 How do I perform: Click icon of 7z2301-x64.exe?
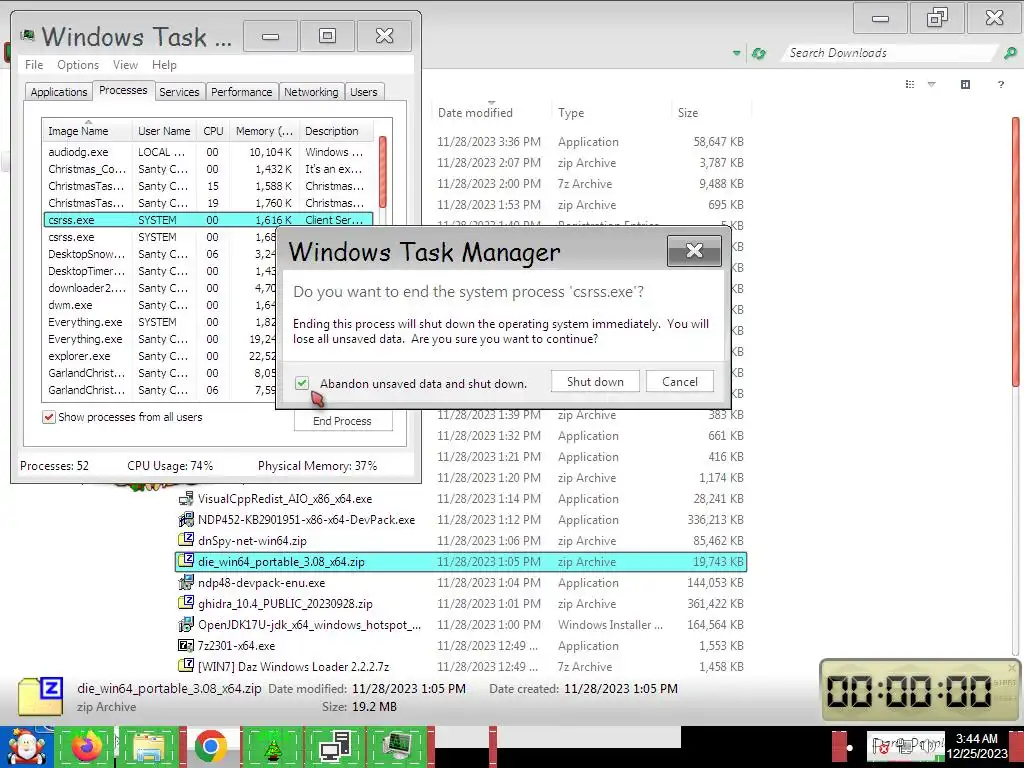tap(186, 645)
